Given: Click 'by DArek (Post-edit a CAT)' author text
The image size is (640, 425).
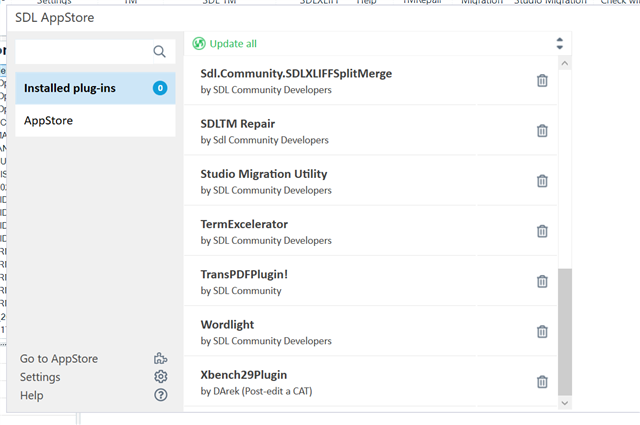Looking at the screenshot, I should (256, 391).
